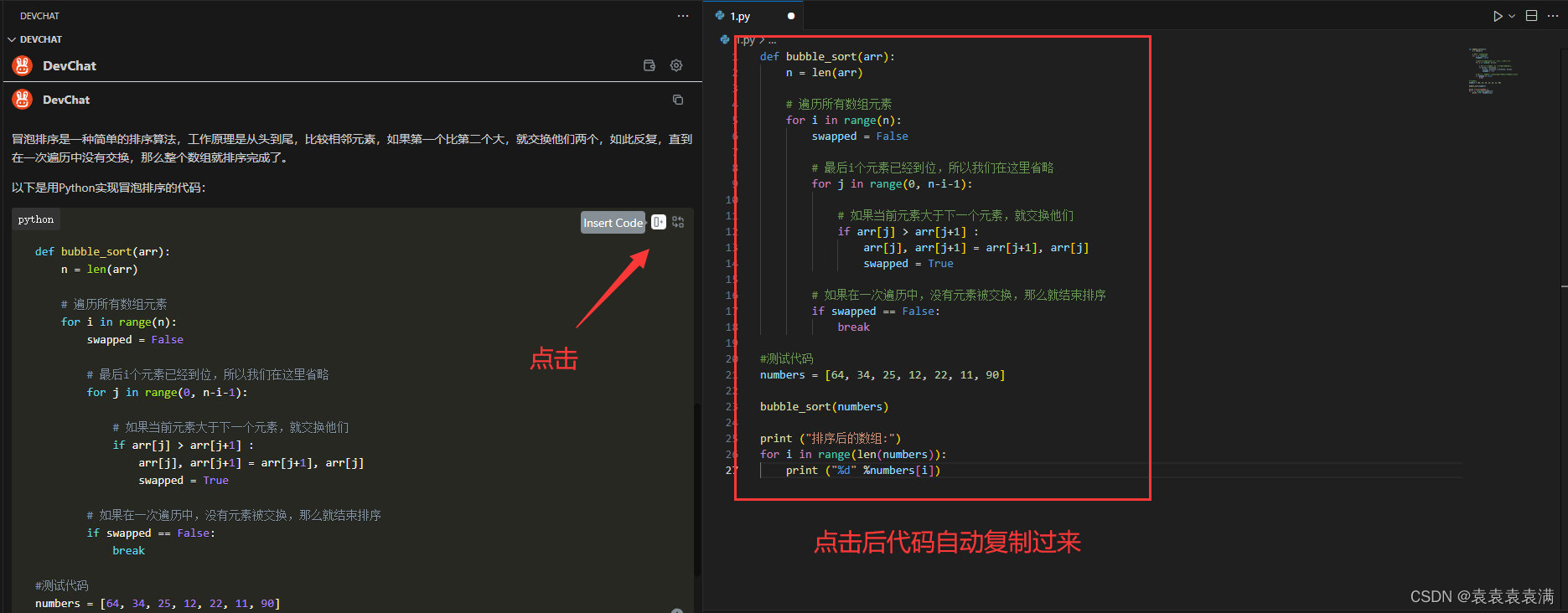This screenshot has height=613, width=1568.
Task: Click the bubble sort explanation paragraph in DevChat
Action: (x=352, y=148)
